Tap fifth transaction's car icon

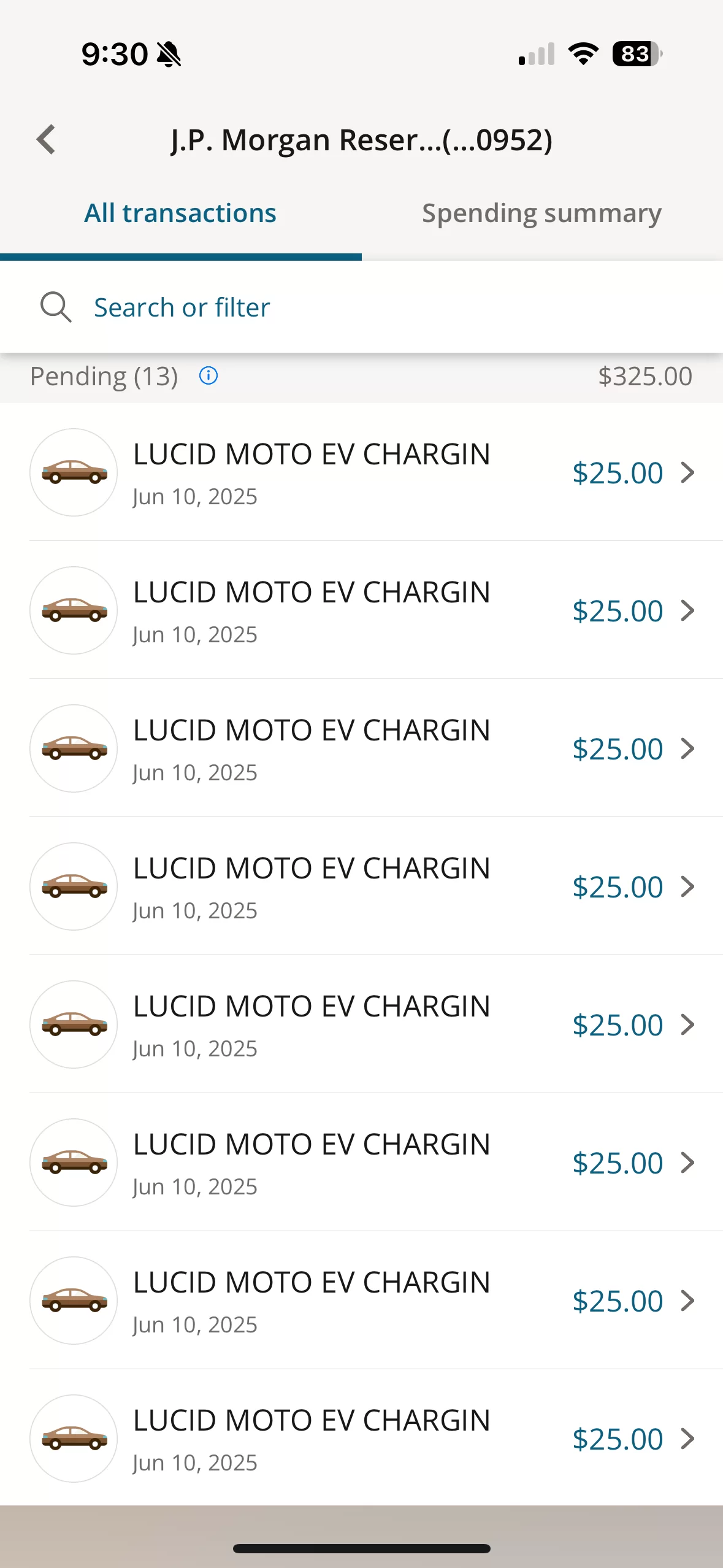(x=74, y=1024)
